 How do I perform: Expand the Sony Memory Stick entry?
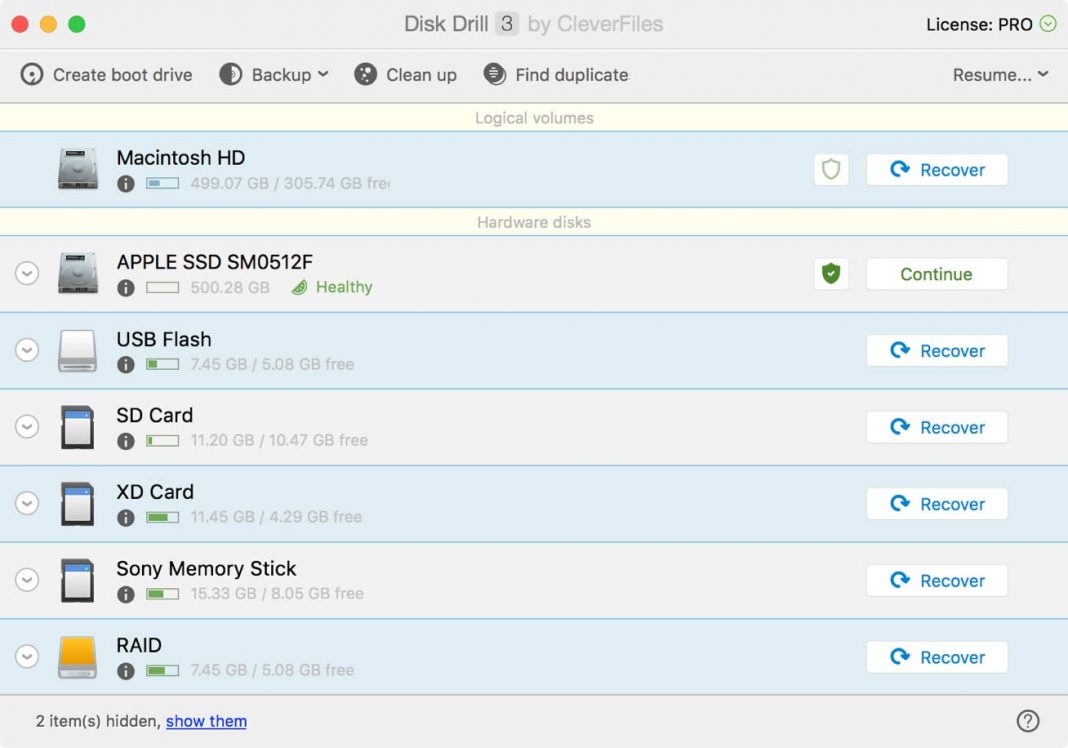27,580
